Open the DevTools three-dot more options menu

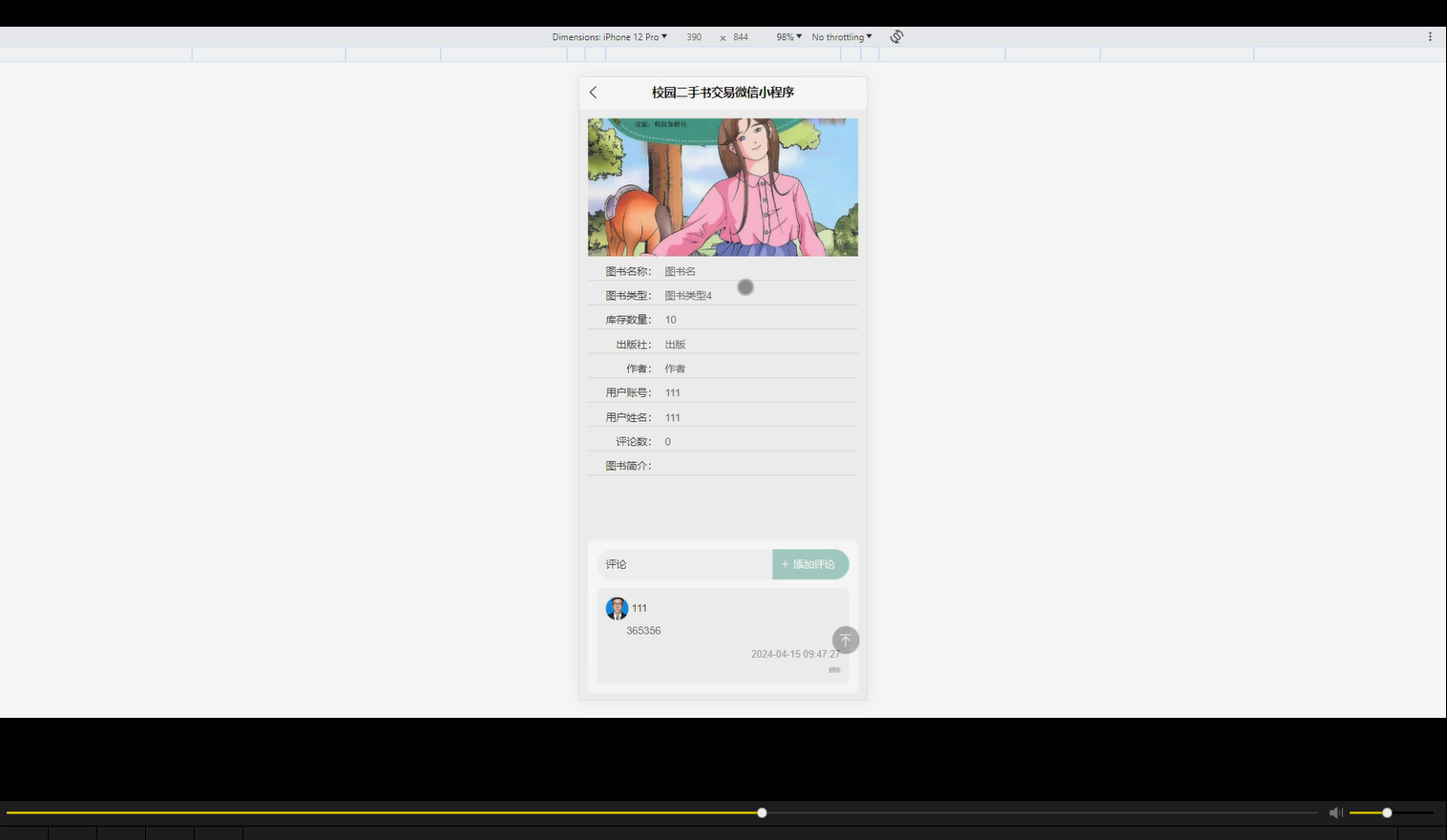tap(1430, 37)
